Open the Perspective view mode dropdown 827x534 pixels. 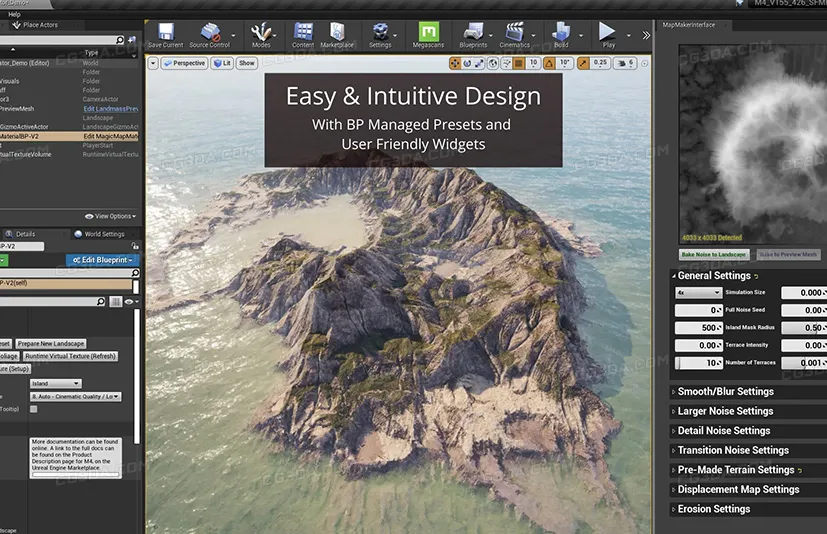point(184,63)
